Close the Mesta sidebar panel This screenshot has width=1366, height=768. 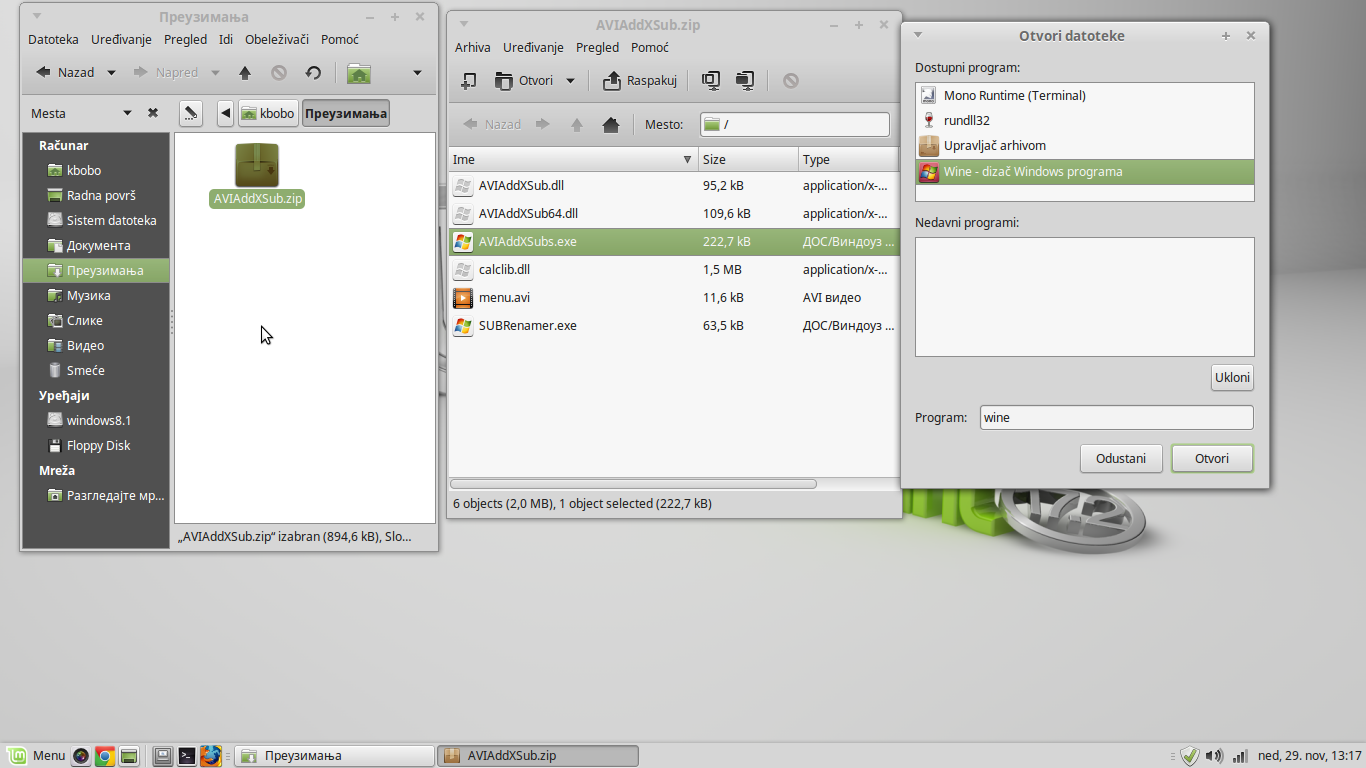[x=153, y=113]
